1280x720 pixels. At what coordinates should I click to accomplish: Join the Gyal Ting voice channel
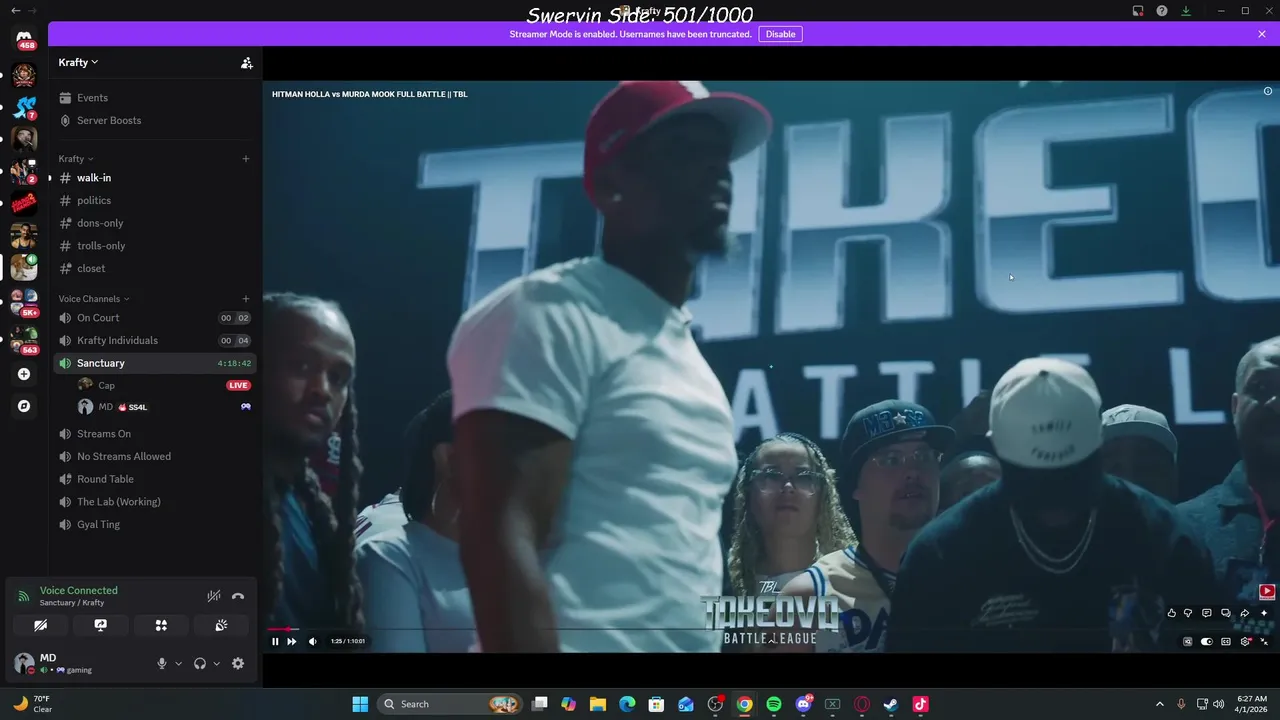155,524
